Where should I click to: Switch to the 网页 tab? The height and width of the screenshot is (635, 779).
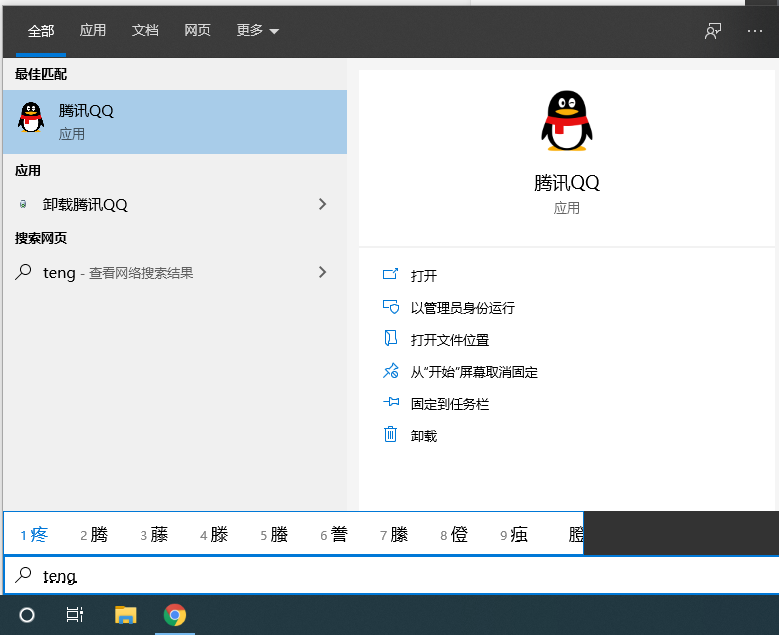click(197, 31)
